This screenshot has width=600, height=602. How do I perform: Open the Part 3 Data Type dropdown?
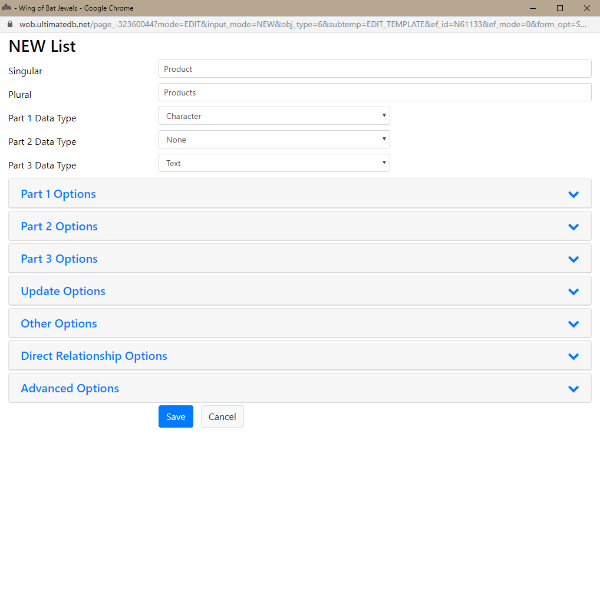click(274, 163)
